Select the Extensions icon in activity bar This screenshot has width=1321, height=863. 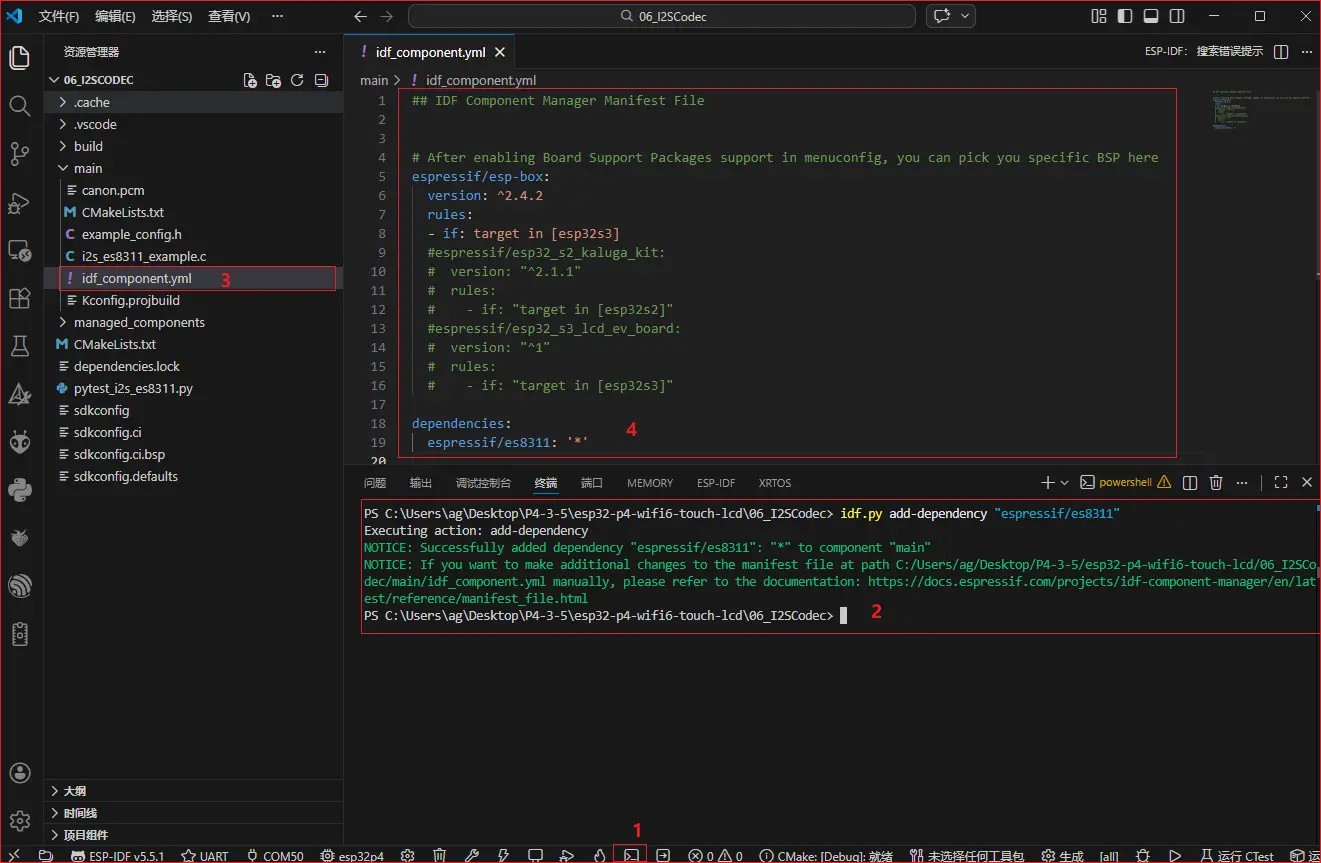(x=19, y=297)
